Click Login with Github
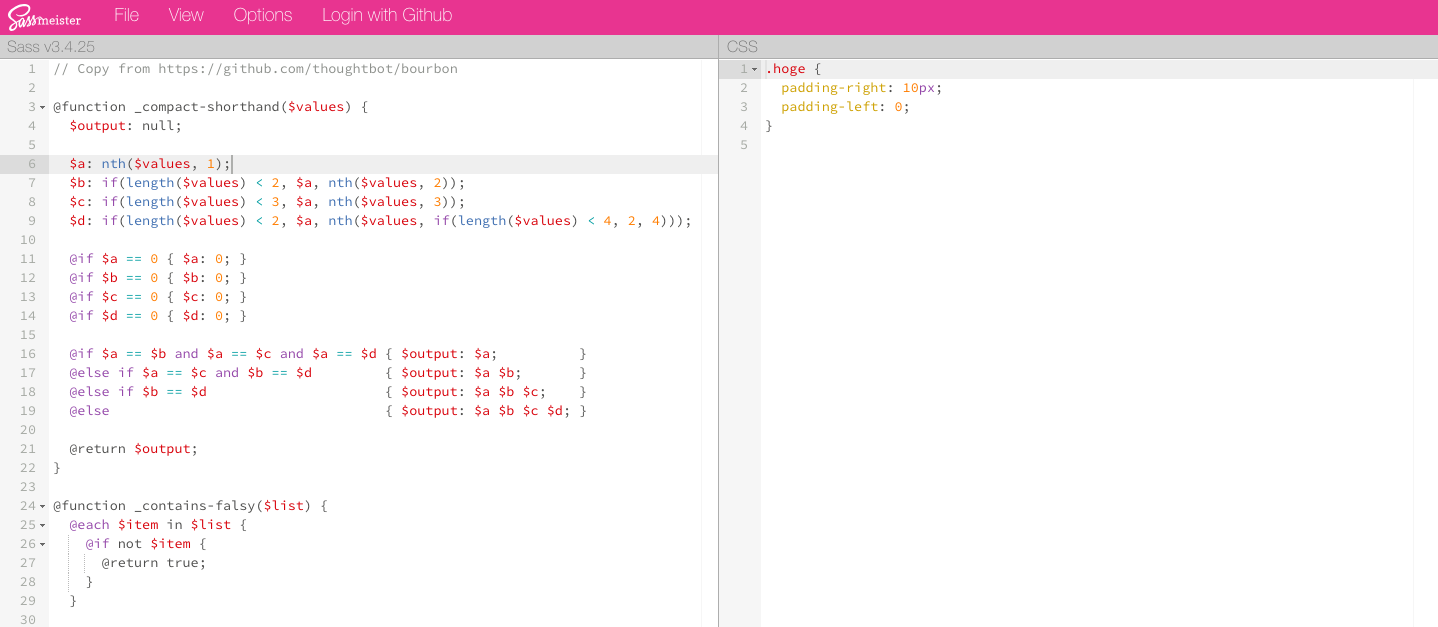The image size is (1438, 627). [x=387, y=15]
